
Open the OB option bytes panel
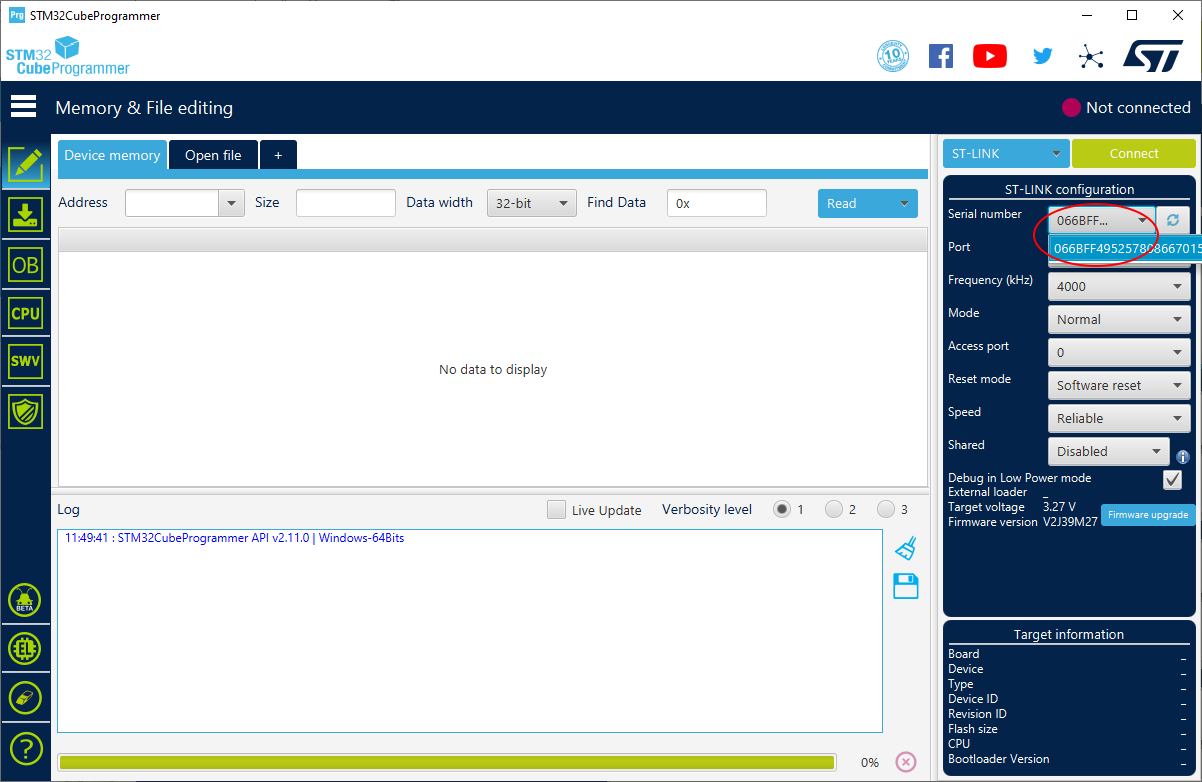click(25, 264)
